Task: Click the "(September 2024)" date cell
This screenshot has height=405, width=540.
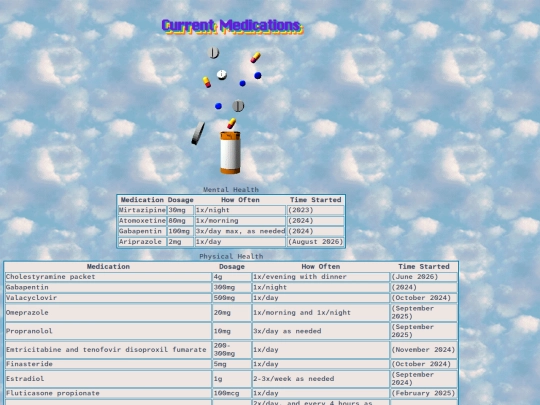Action: click(x=424, y=379)
